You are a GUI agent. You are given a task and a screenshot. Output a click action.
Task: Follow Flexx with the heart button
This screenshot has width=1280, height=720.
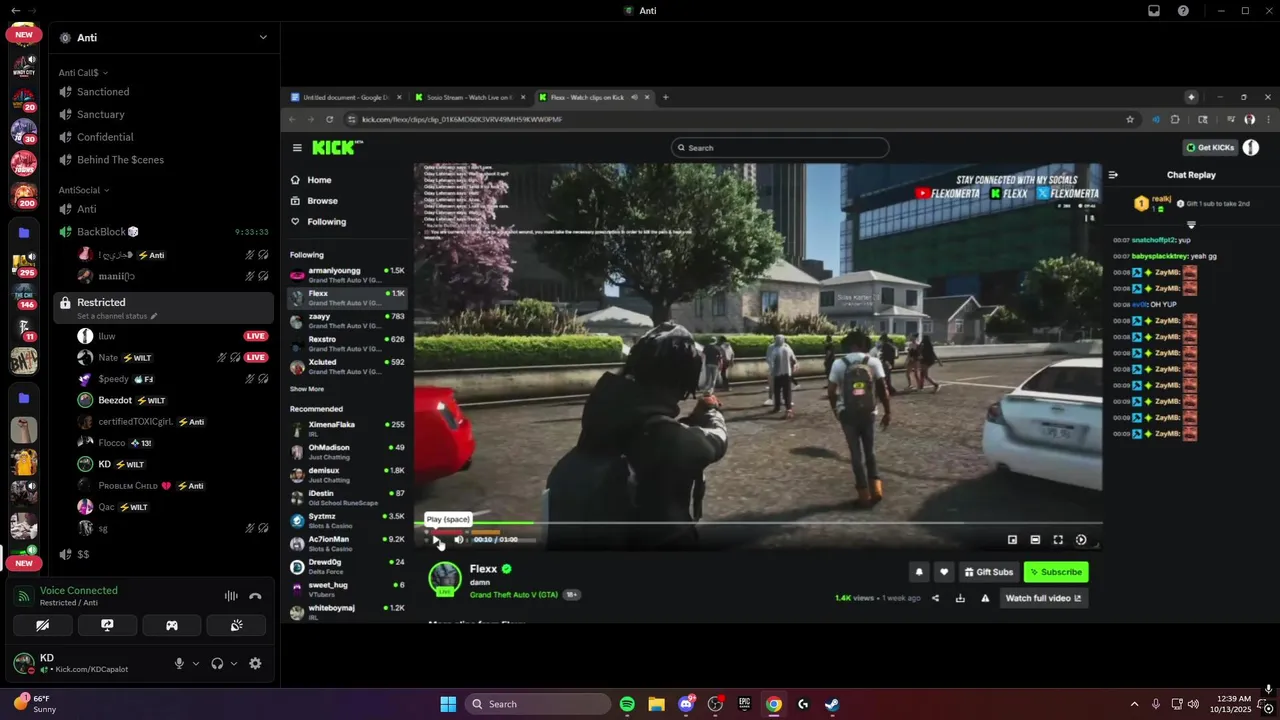944,572
